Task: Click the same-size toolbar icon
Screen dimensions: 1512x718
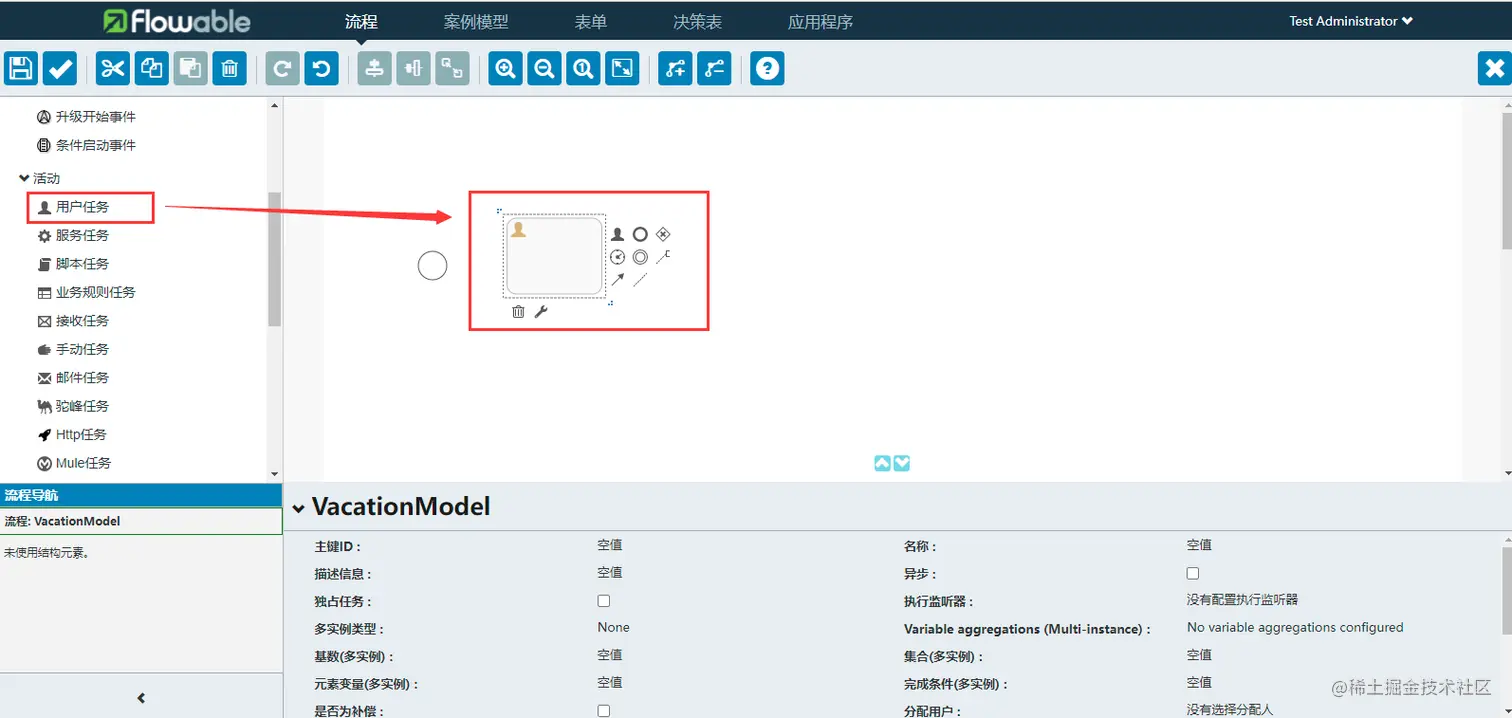Action: 452,68
